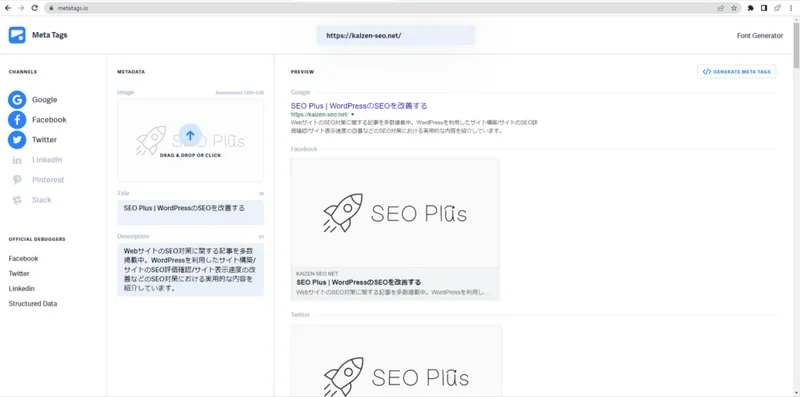Click the kaizen-seo.net URL input field
Image resolution: width=800 pixels, height=397 pixels.
pyautogui.click(x=395, y=36)
